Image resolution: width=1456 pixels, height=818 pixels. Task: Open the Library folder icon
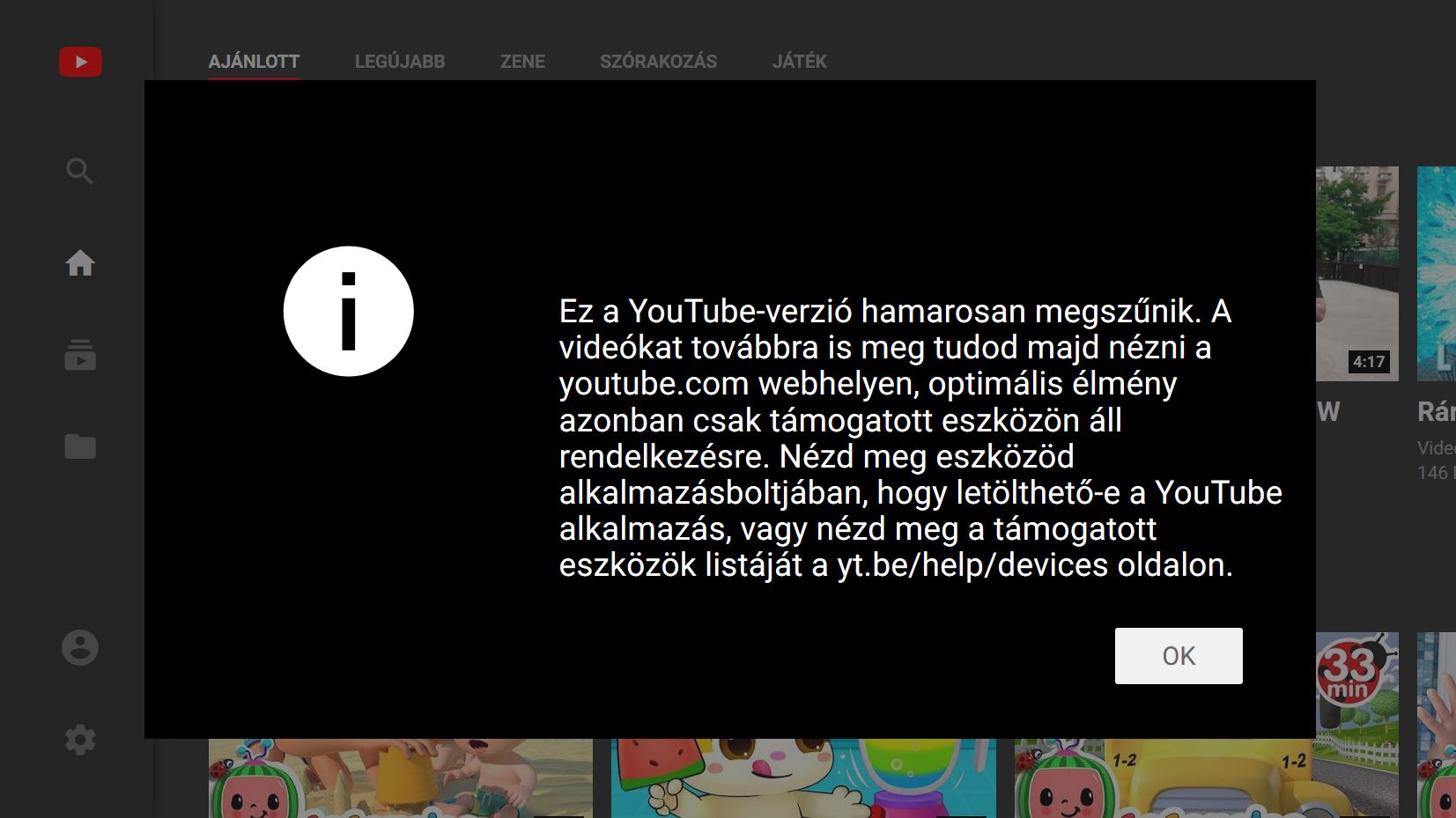[x=80, y=446]
